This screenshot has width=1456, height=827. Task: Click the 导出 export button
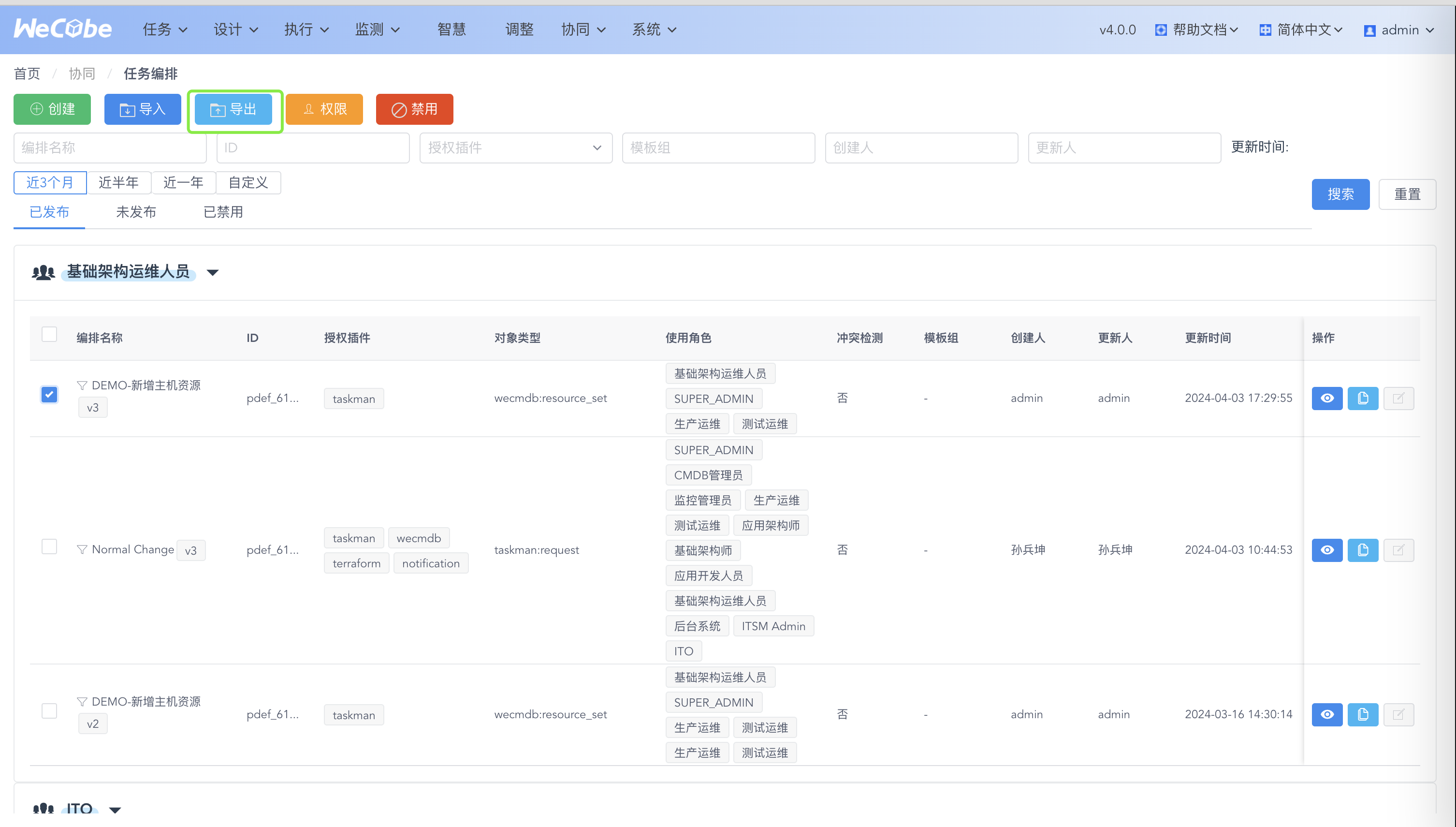tap(233, 109)
